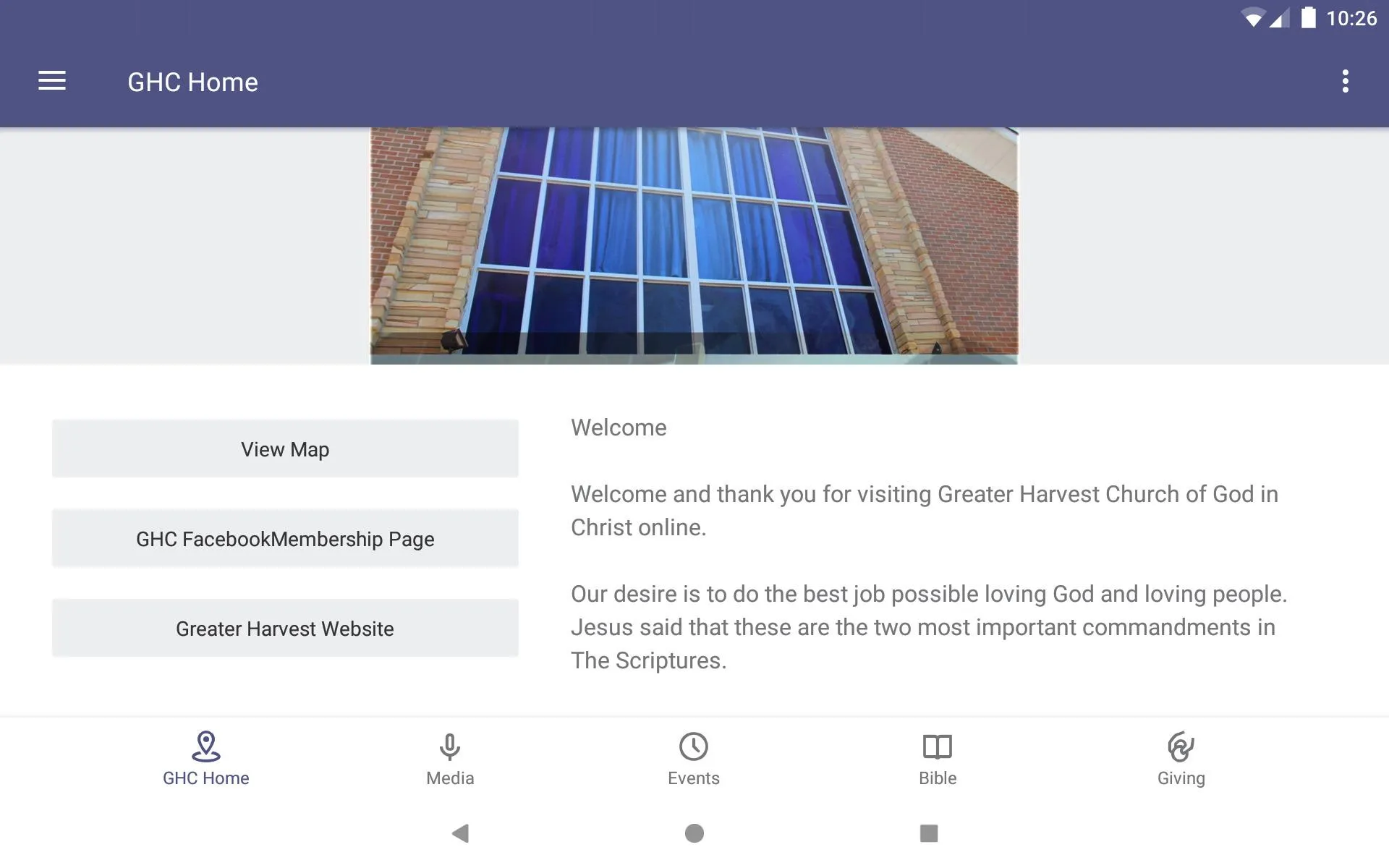Open the Greater Harvest Website button

pyautogui.click(x=285, y=628)
